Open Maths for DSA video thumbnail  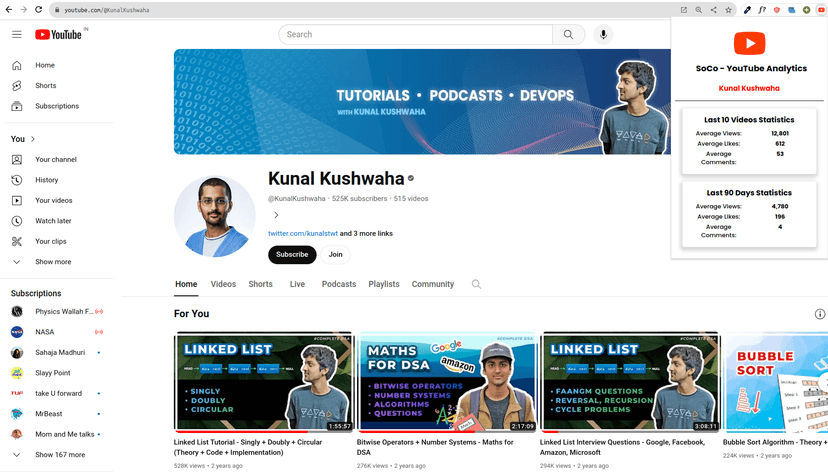click(x=447, y=382)
